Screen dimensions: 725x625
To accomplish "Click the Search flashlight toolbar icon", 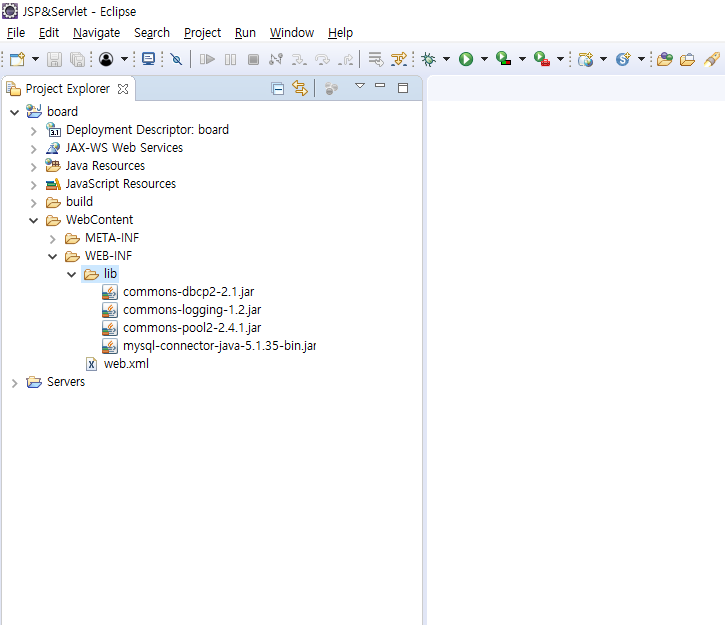I will (x=712, y=59).
